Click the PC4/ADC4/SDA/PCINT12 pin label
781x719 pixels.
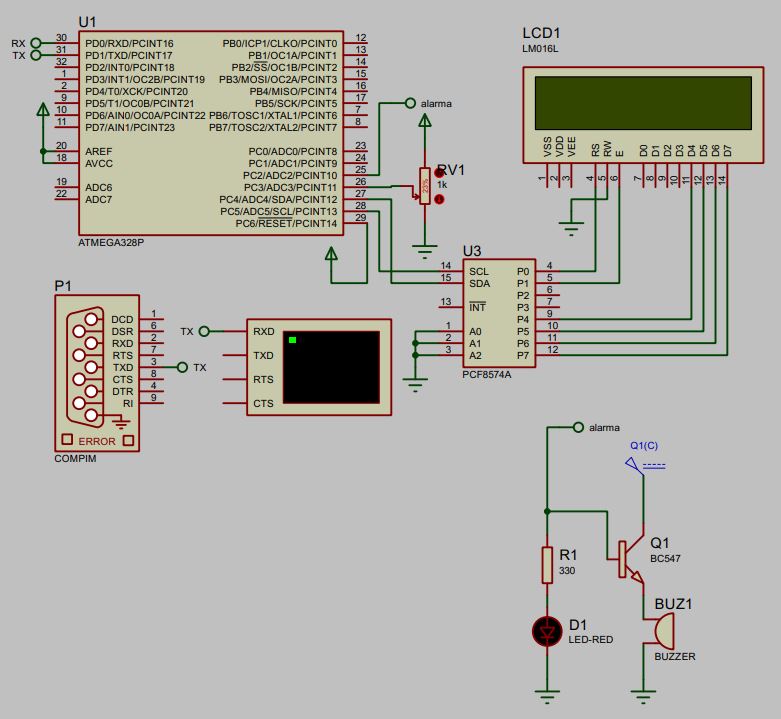[278, 200]
